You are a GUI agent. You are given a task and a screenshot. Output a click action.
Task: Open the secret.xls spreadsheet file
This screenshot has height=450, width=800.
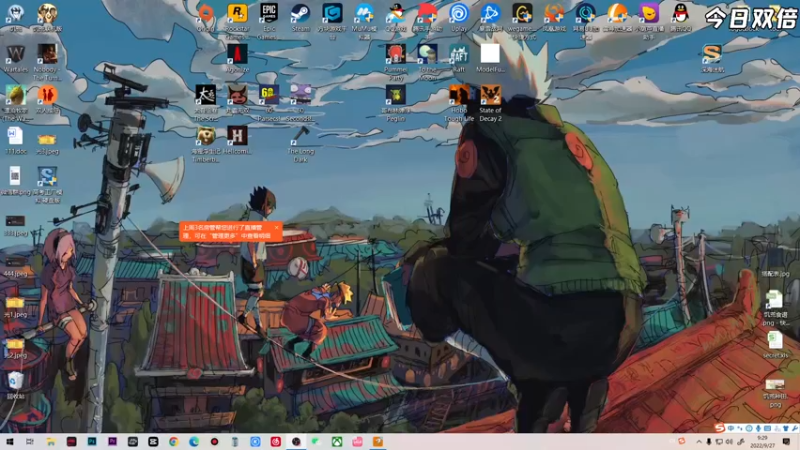click(774, 341)
